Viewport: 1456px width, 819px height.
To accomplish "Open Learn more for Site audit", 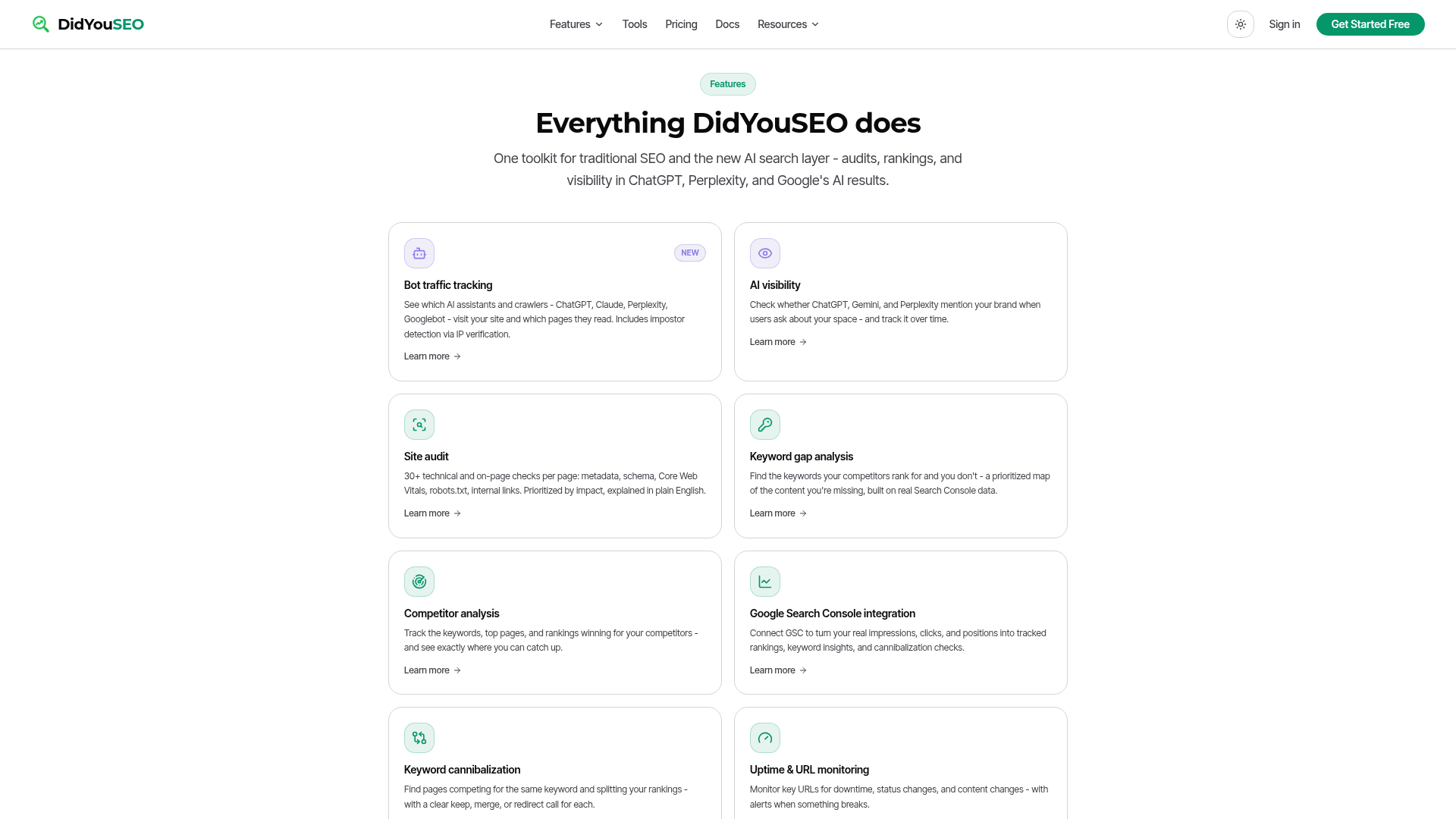I will tap(432, 513).
